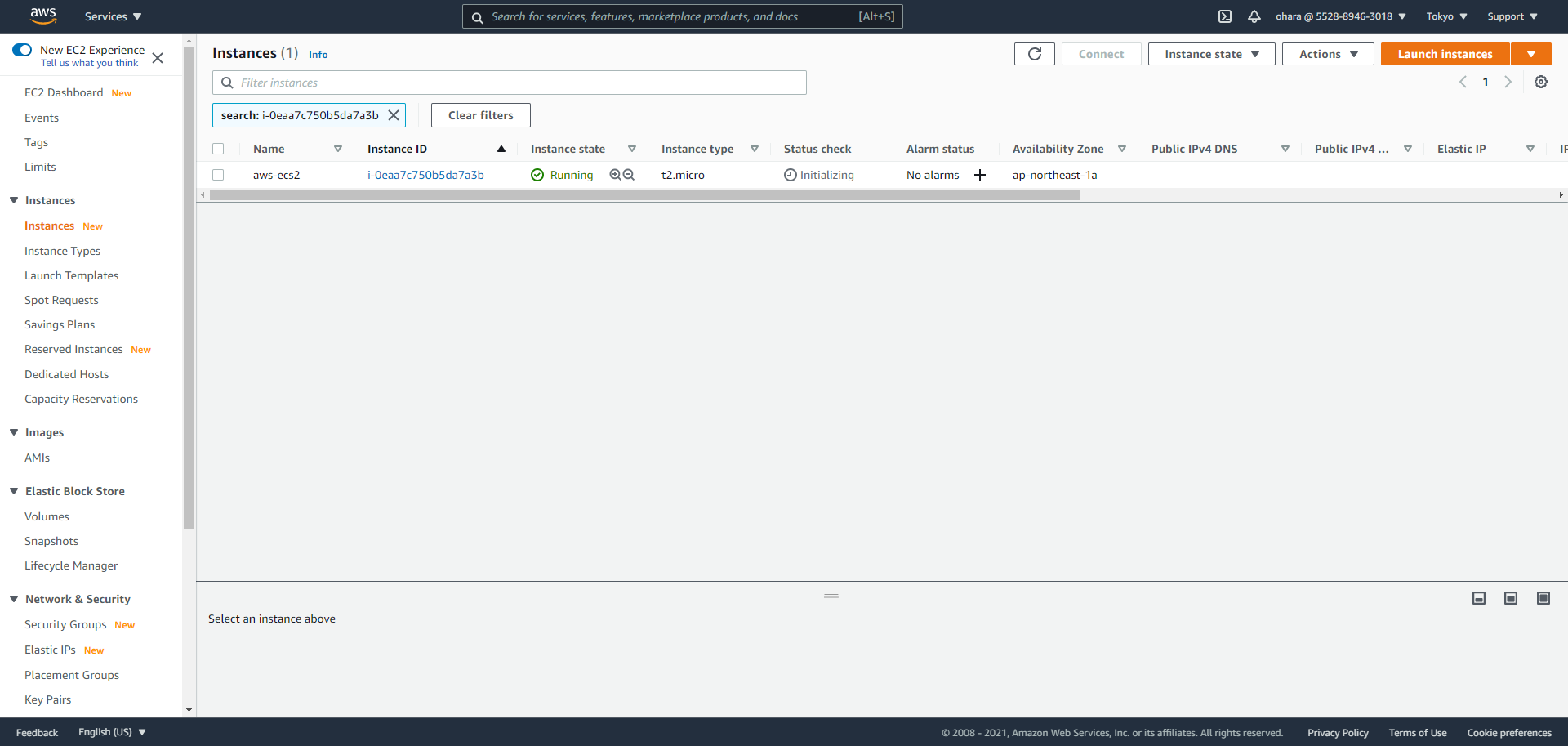Focus the Filter instances field
1568x746 pixels.
510,83
